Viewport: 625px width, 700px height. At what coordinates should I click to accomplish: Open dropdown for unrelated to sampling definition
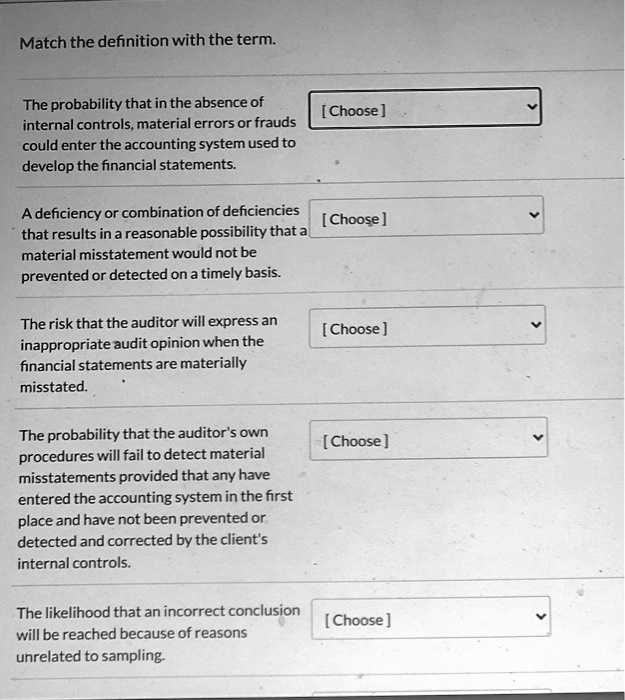pyautogui.click(x=431, y=618)
